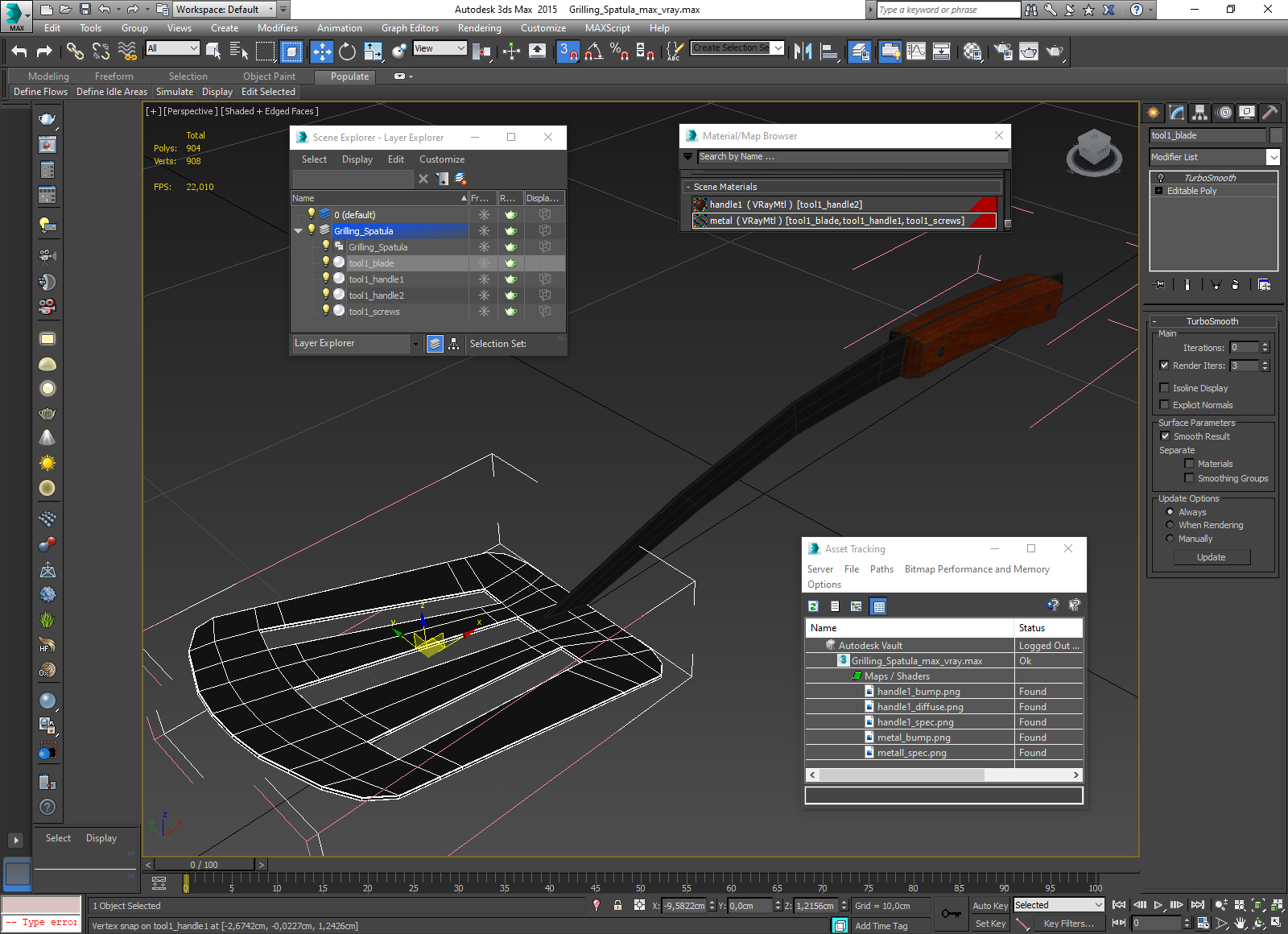The image size is (1288, 934).
Task: Open the Modifiers menu
Action: coord(277,28)
